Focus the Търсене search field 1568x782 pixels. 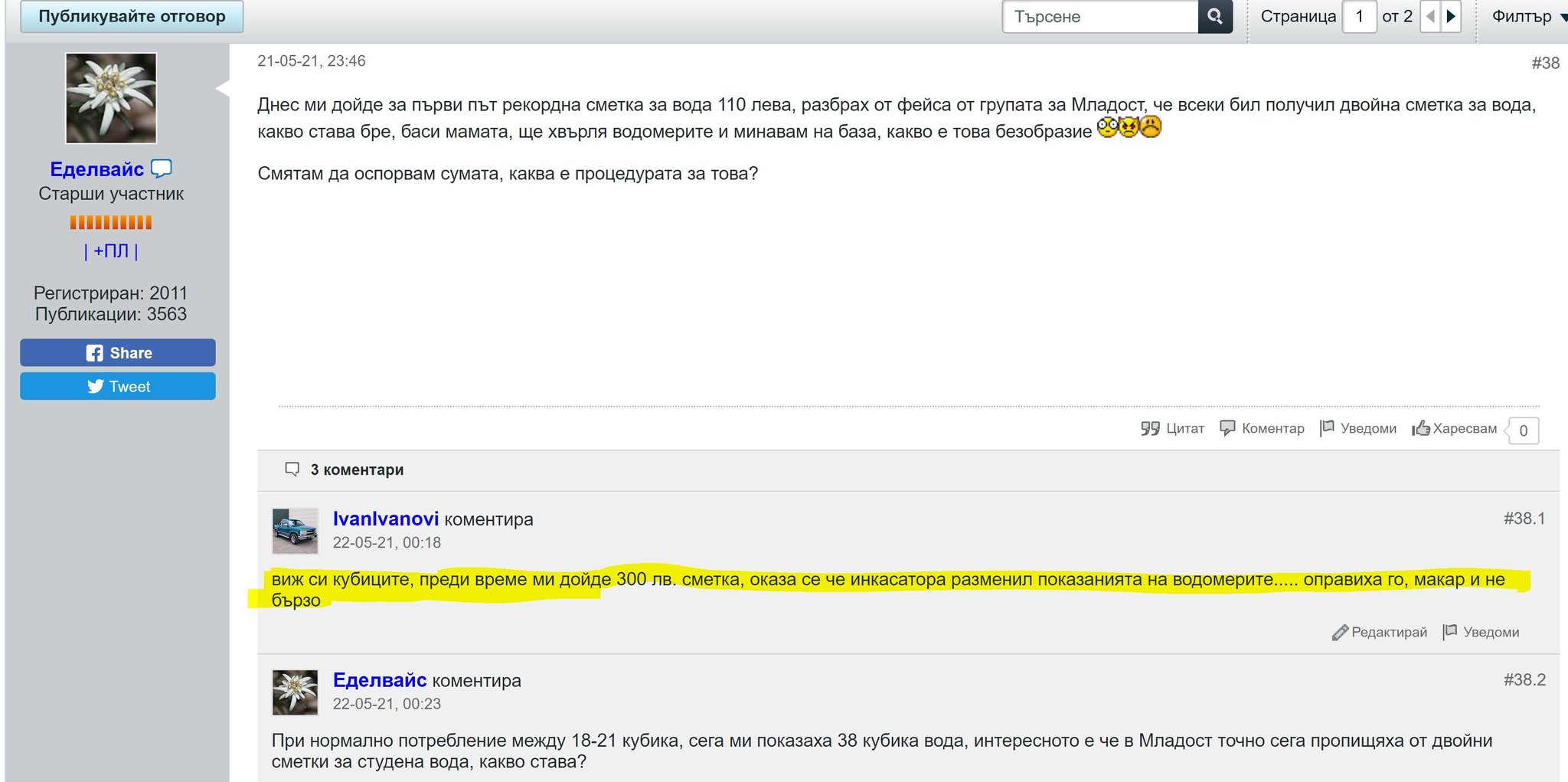coord(1100,16)
